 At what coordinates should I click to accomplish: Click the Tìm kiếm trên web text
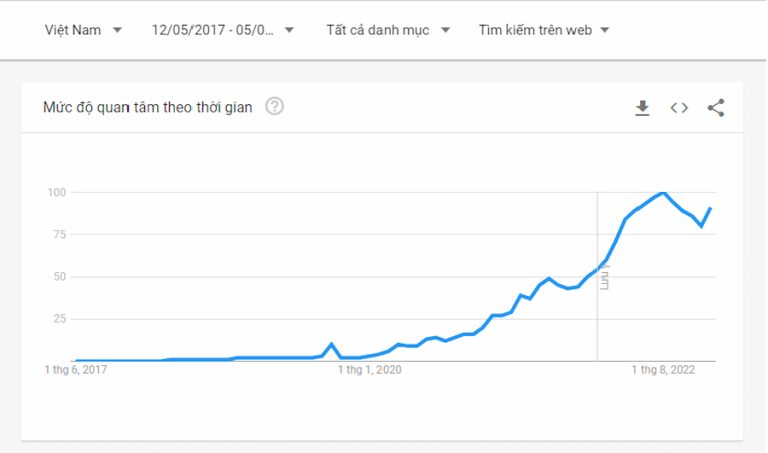pyautogui.click(x=535, y=30)
